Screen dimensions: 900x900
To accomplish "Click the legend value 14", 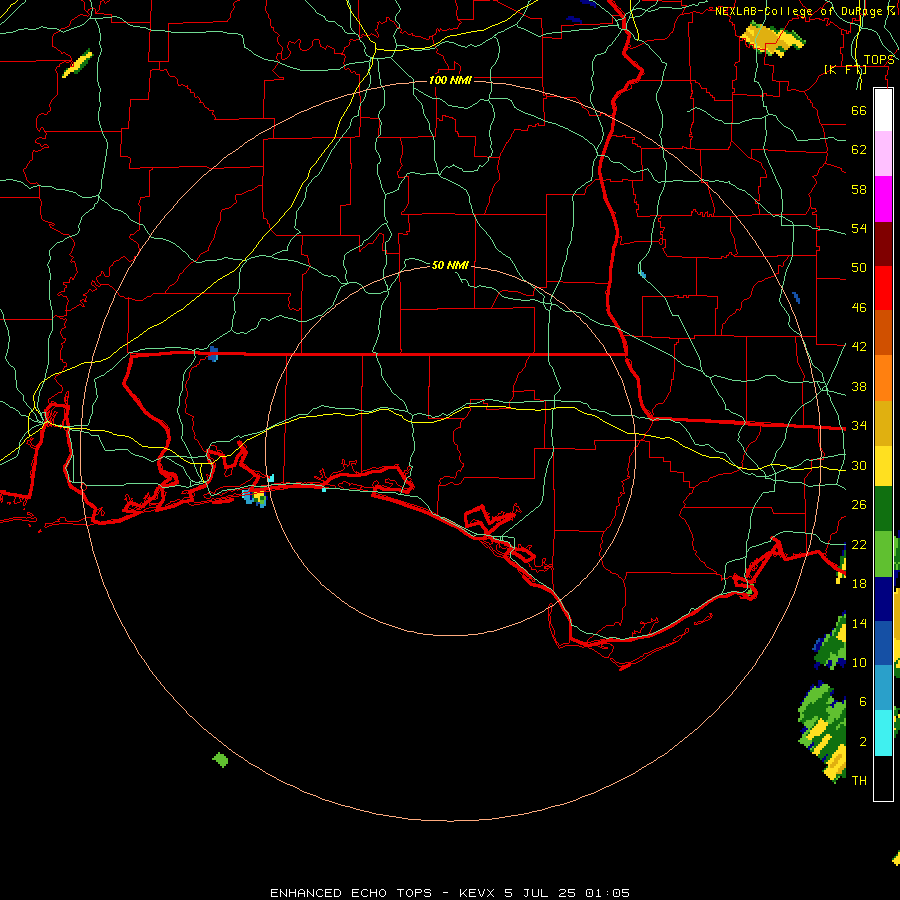I will coord(859,623).
